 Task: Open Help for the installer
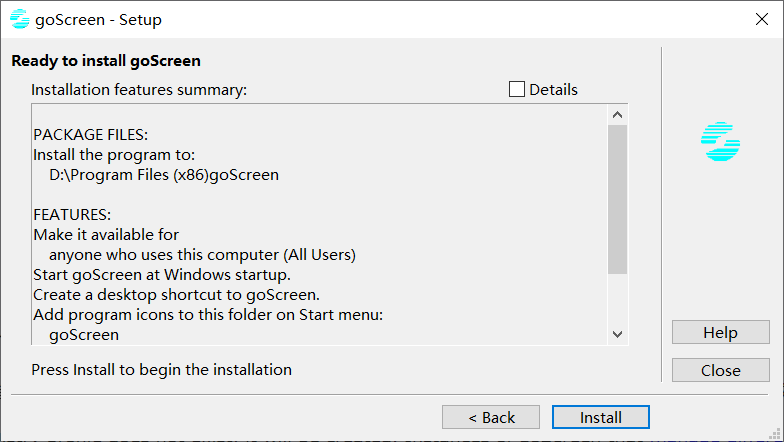coord(720,332)
